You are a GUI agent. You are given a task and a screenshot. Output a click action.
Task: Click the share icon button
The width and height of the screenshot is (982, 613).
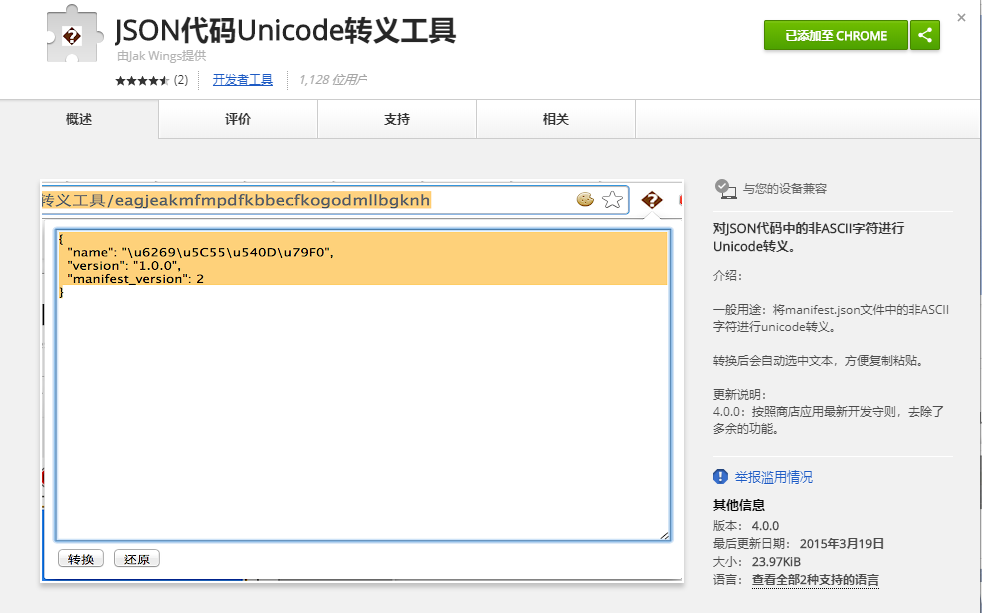pyautogui.click(x=924, y=35)
